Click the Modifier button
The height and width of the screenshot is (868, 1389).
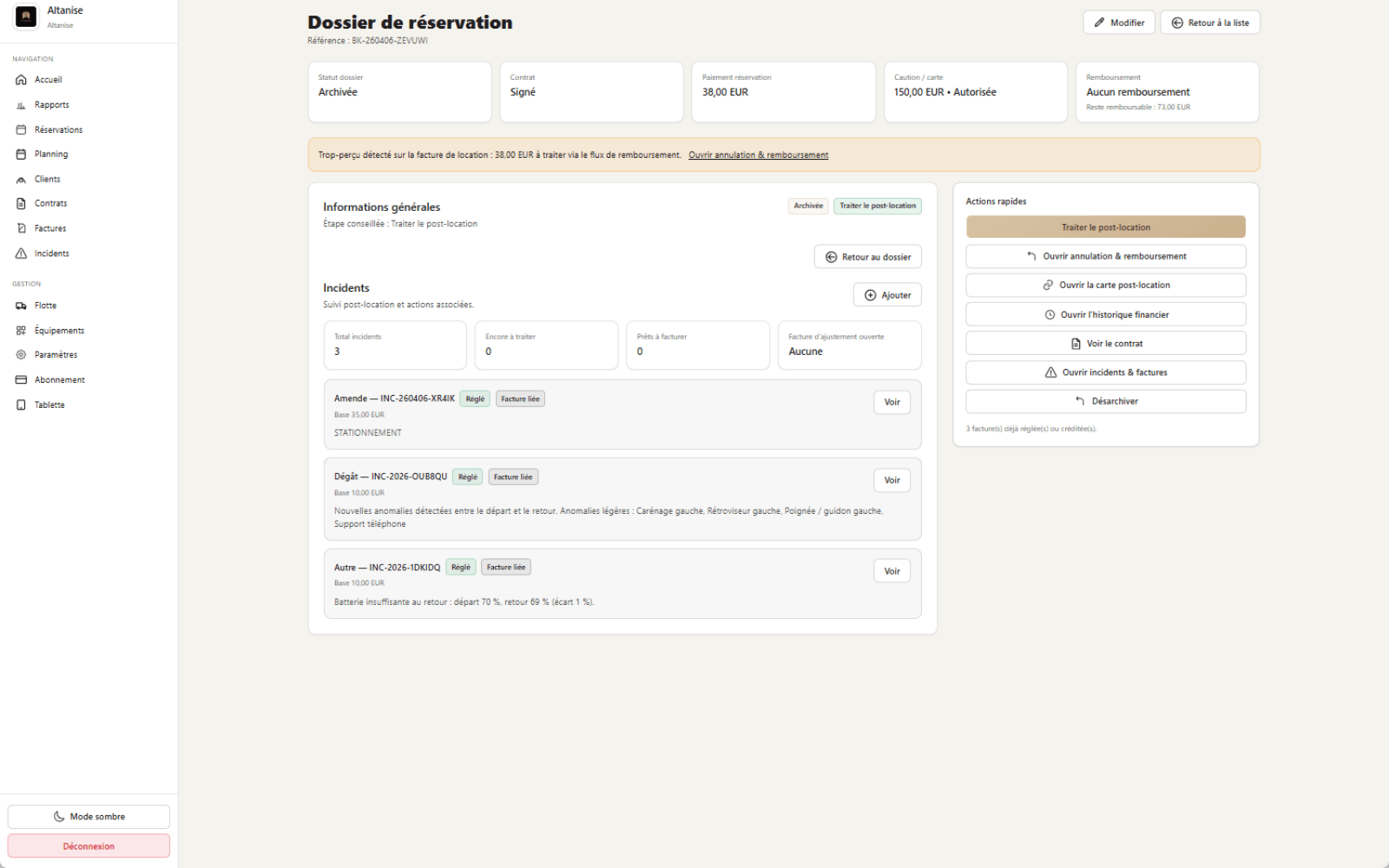(1118, 23)
